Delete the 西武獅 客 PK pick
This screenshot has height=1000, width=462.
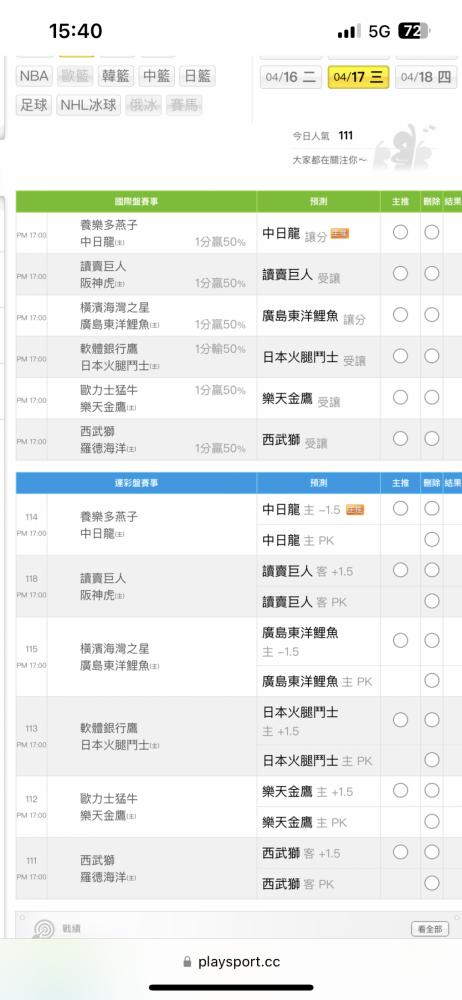432,883
